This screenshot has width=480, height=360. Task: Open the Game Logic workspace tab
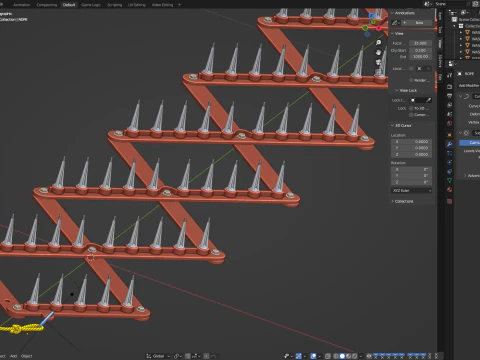[91, 5]
